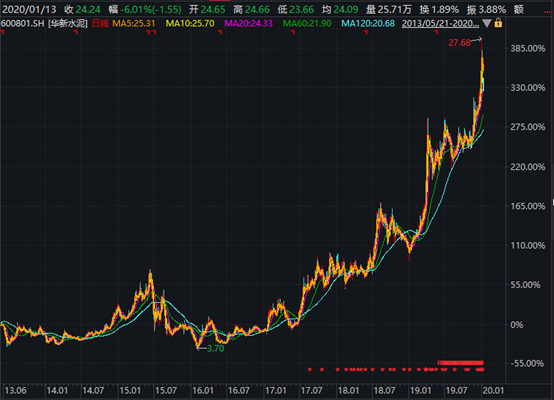Click the red corner flag near 19.07

point(436,32)
